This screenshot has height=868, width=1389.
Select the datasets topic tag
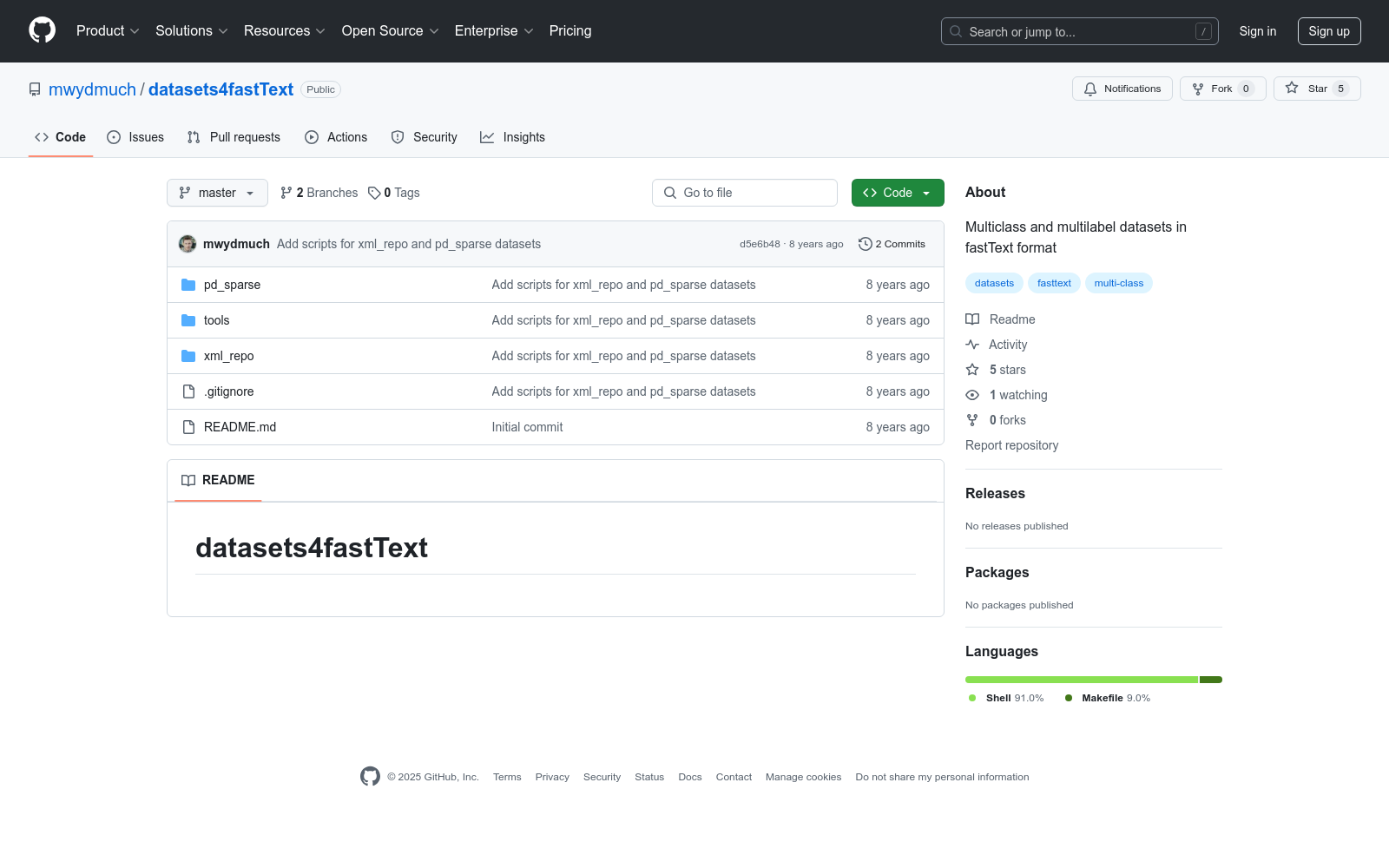pyautogui.click(x=994, y=283)
